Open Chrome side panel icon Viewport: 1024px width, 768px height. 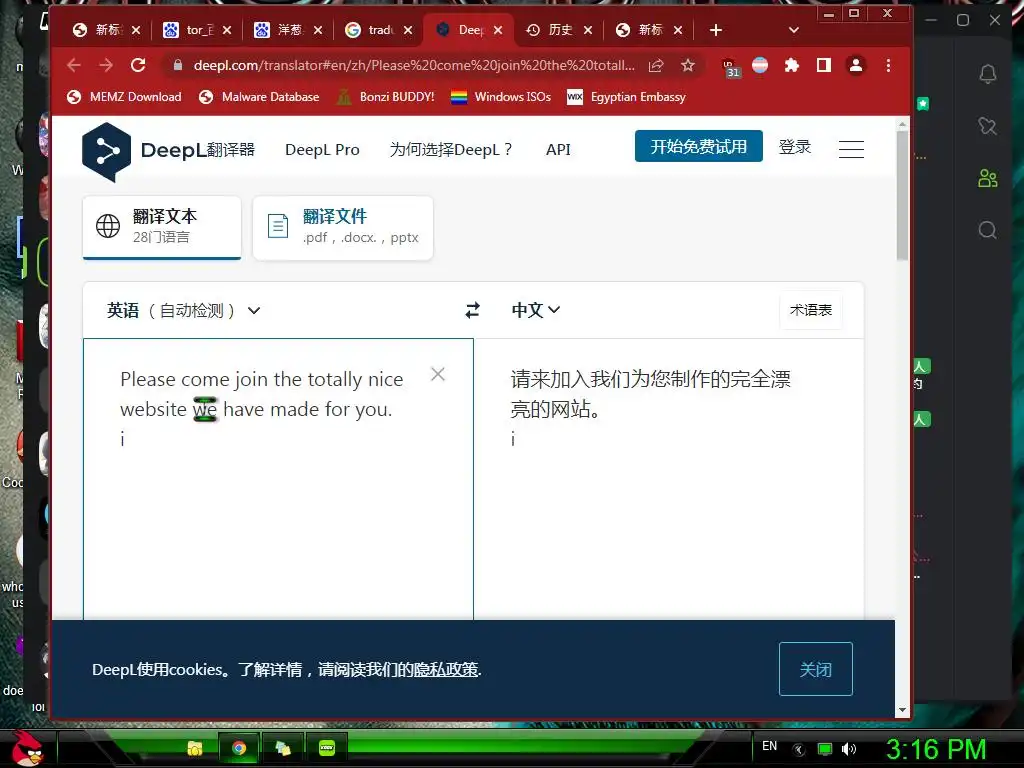point(824,65)
